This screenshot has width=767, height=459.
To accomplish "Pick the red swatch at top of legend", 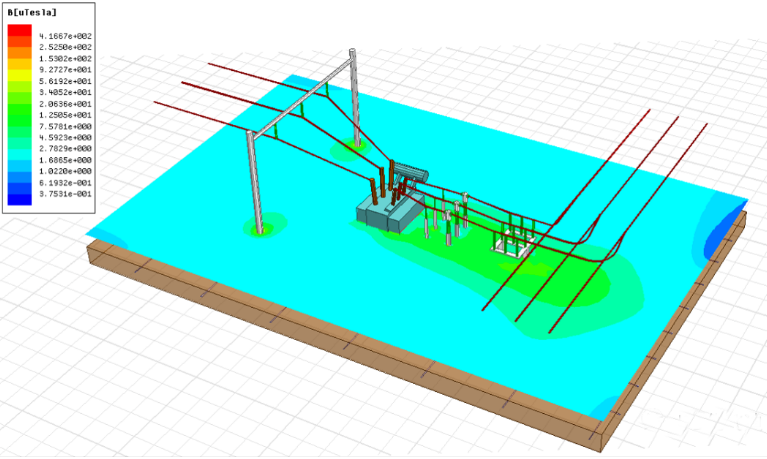I will (x=20, y=30).
